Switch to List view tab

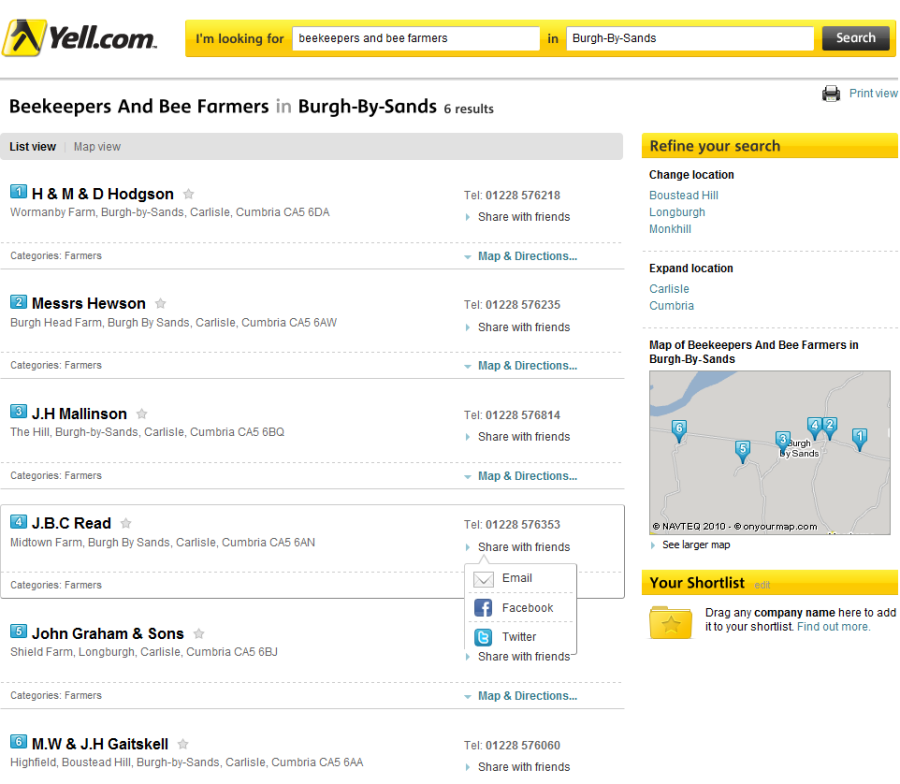tap(33, 147)
